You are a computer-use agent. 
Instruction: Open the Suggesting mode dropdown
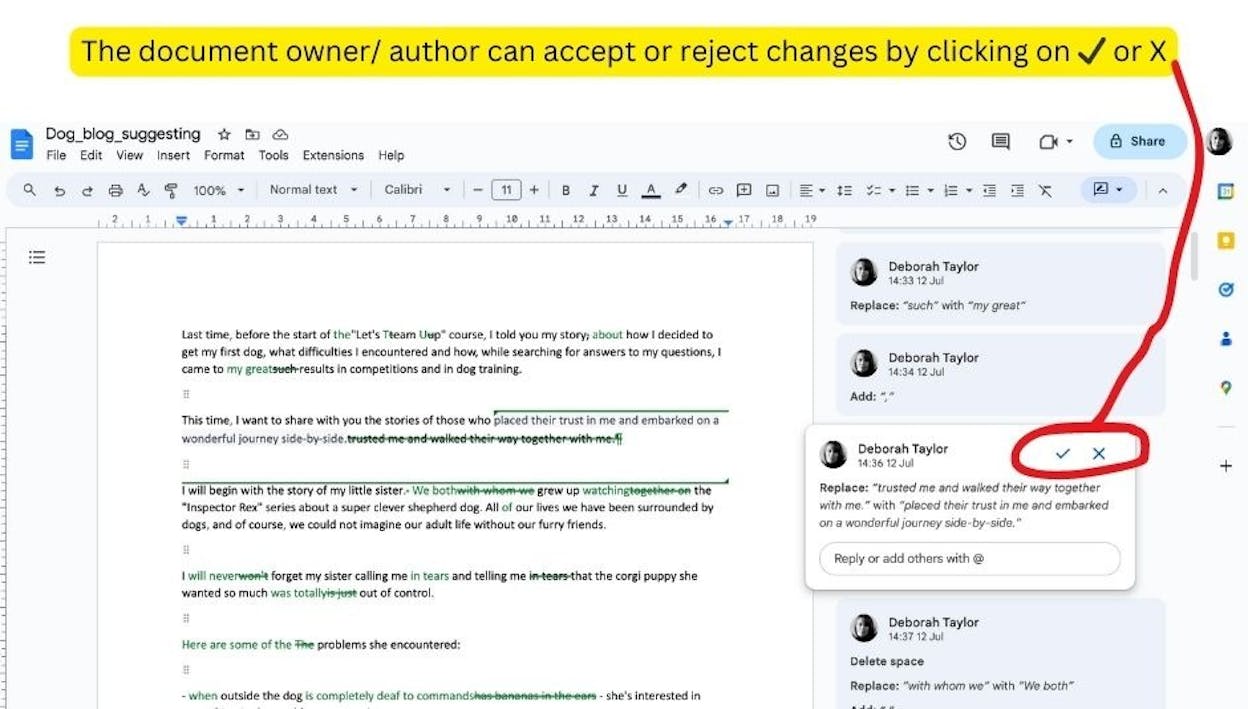point(1108,189)
